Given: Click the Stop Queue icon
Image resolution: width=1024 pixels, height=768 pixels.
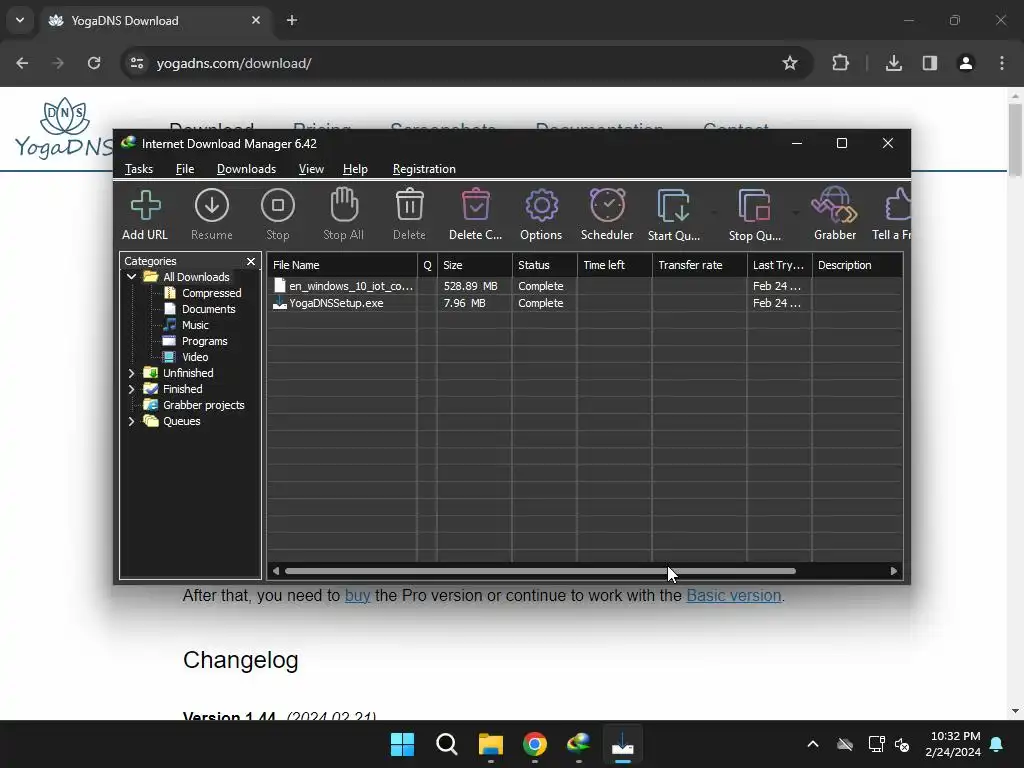Looking at the screenshot, I should (x=754, y=214).
